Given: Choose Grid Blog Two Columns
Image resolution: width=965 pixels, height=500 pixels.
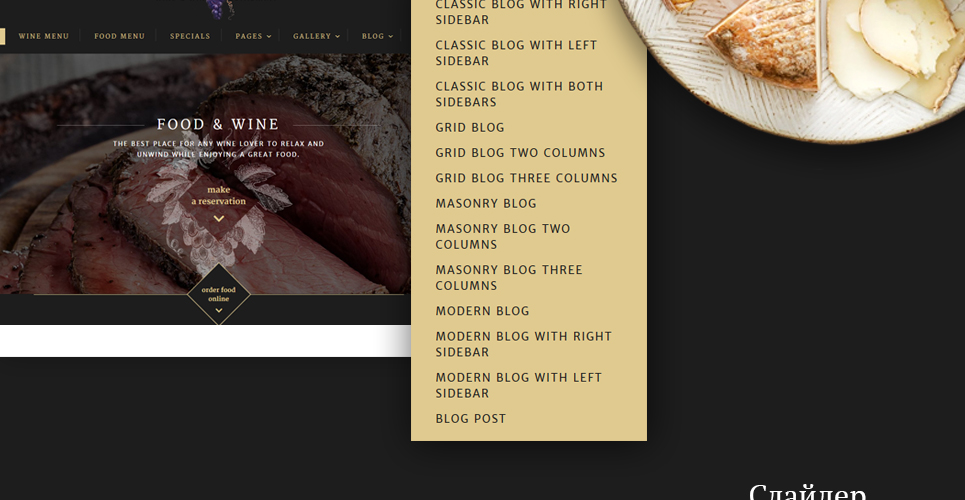Looking at the screenshot, I should (521, 153).
